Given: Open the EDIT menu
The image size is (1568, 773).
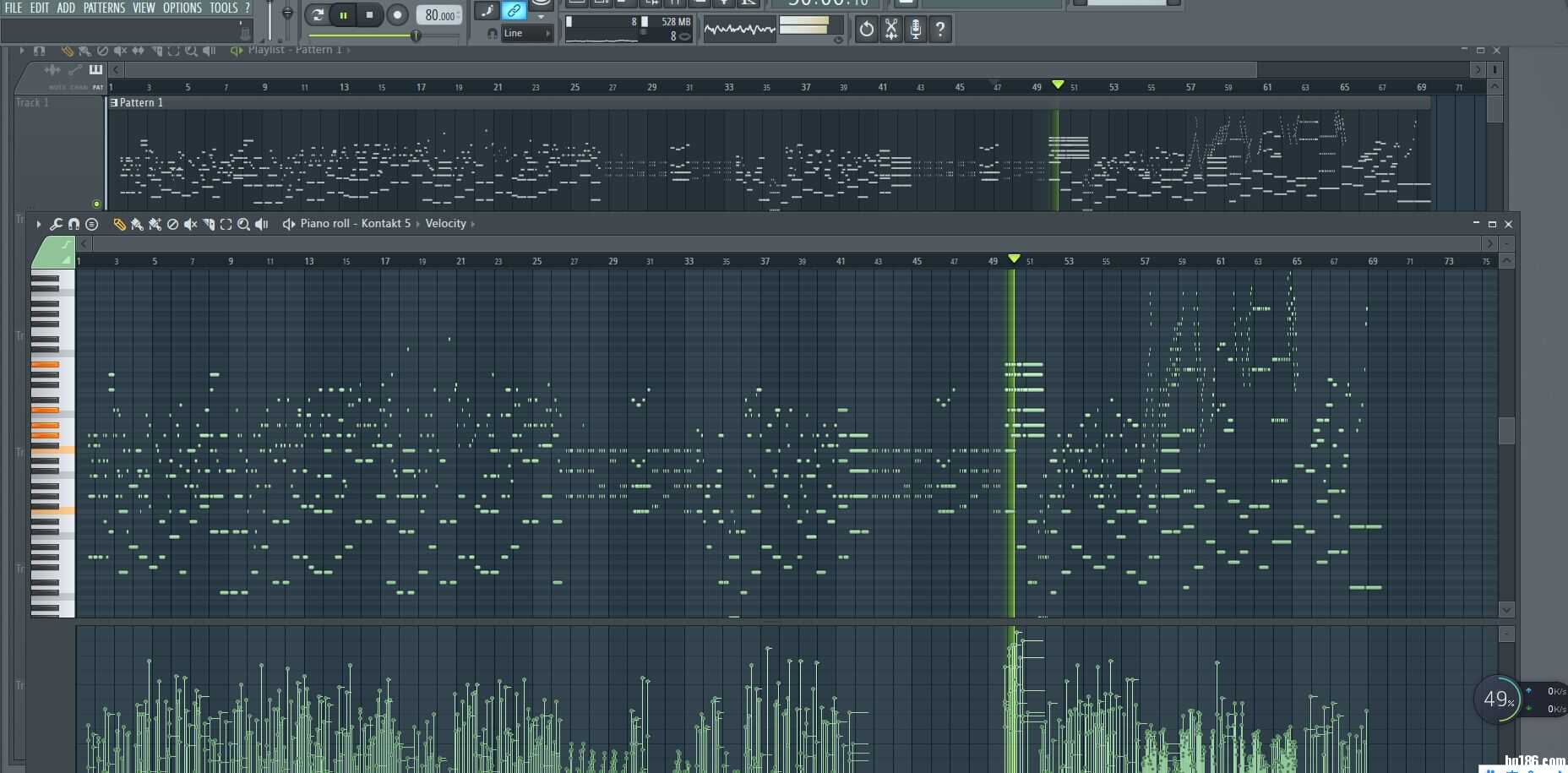Looking at the screenshot, I should click(40, 8).
